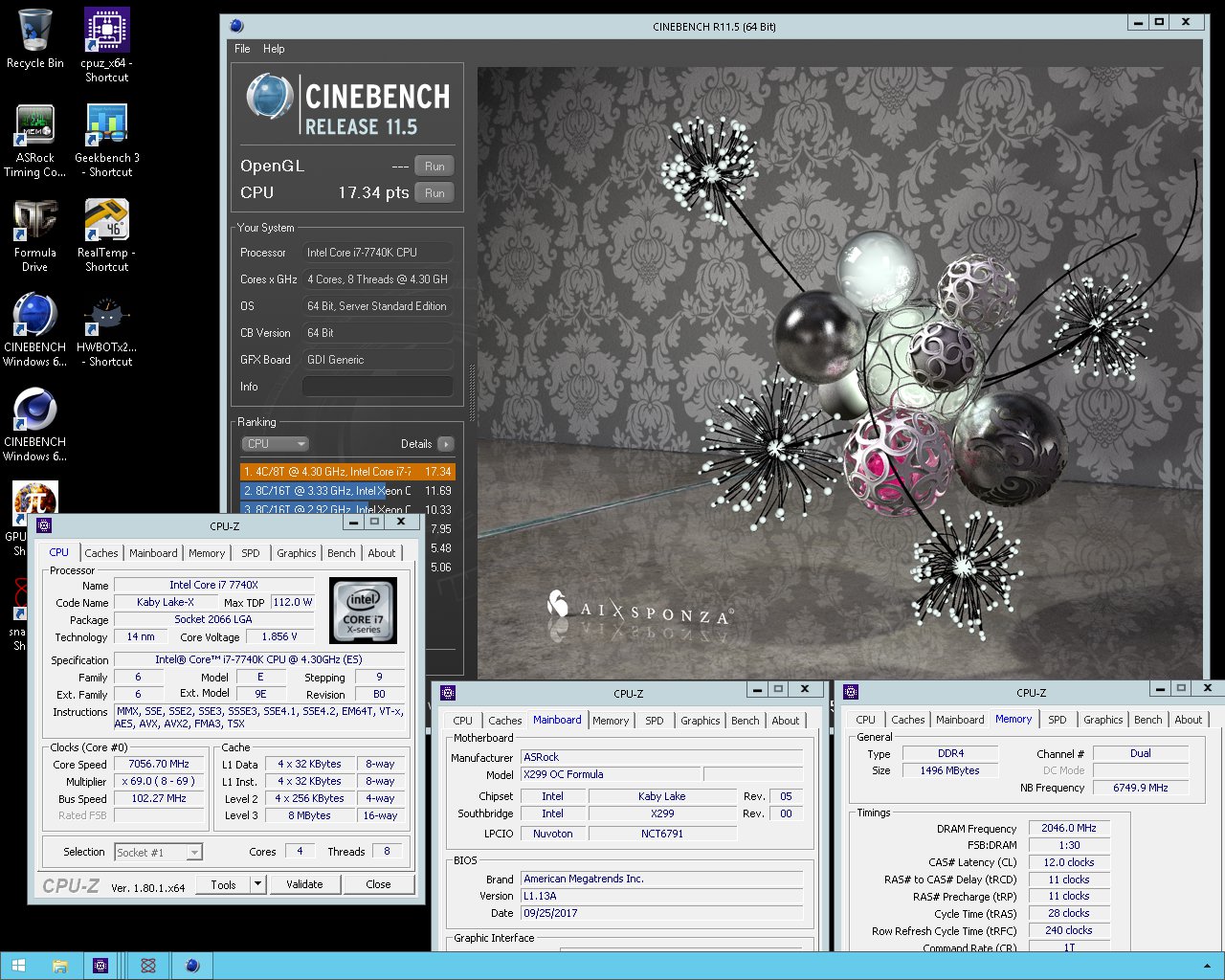
Task: Switch to Memory tab in CPU-Z CPU window
Action: point(207,553)
